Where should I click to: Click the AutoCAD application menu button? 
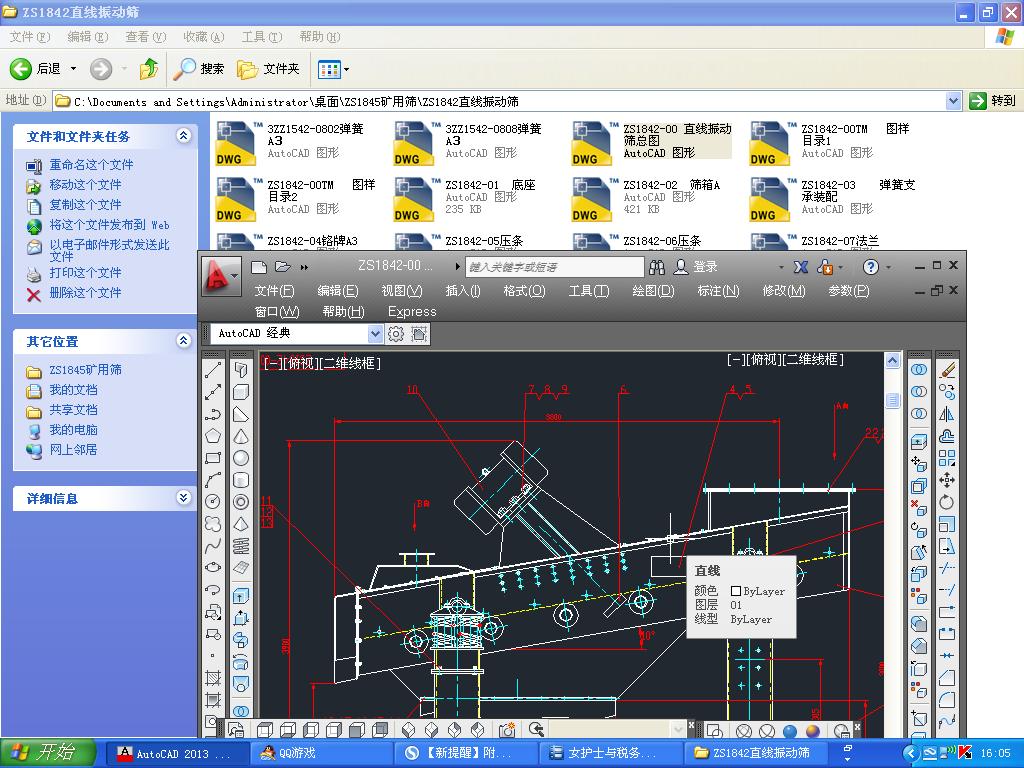(x=220, y=276)
